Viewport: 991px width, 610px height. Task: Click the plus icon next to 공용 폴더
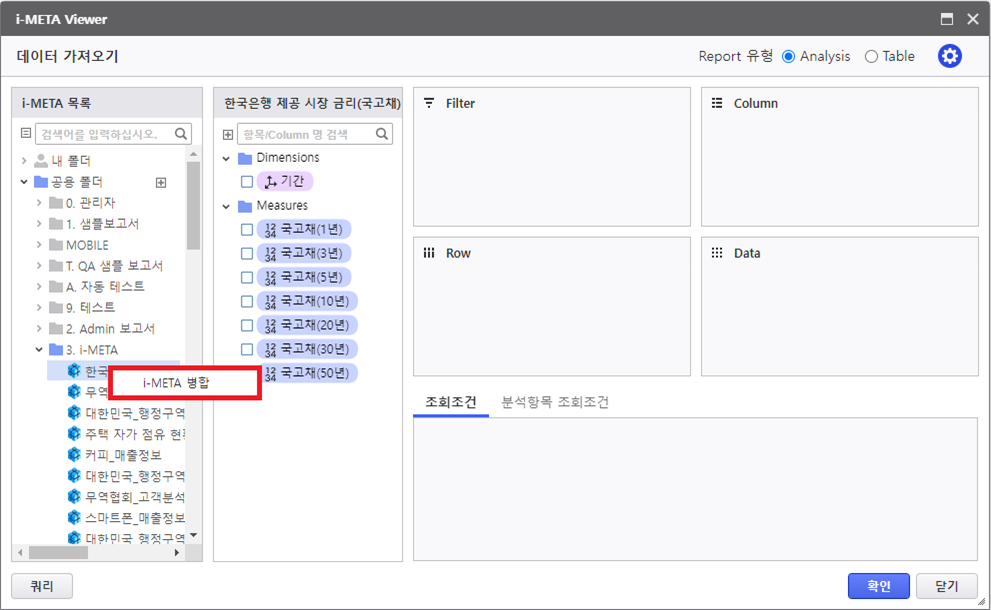pos(160,182)
